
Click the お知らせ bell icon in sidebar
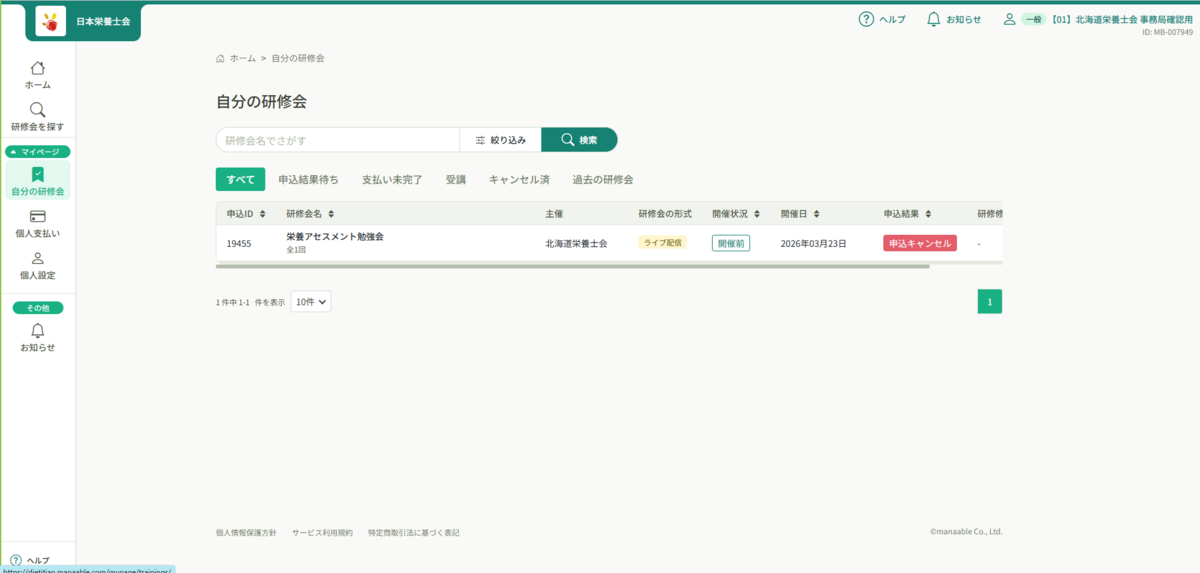coord(37,331)
